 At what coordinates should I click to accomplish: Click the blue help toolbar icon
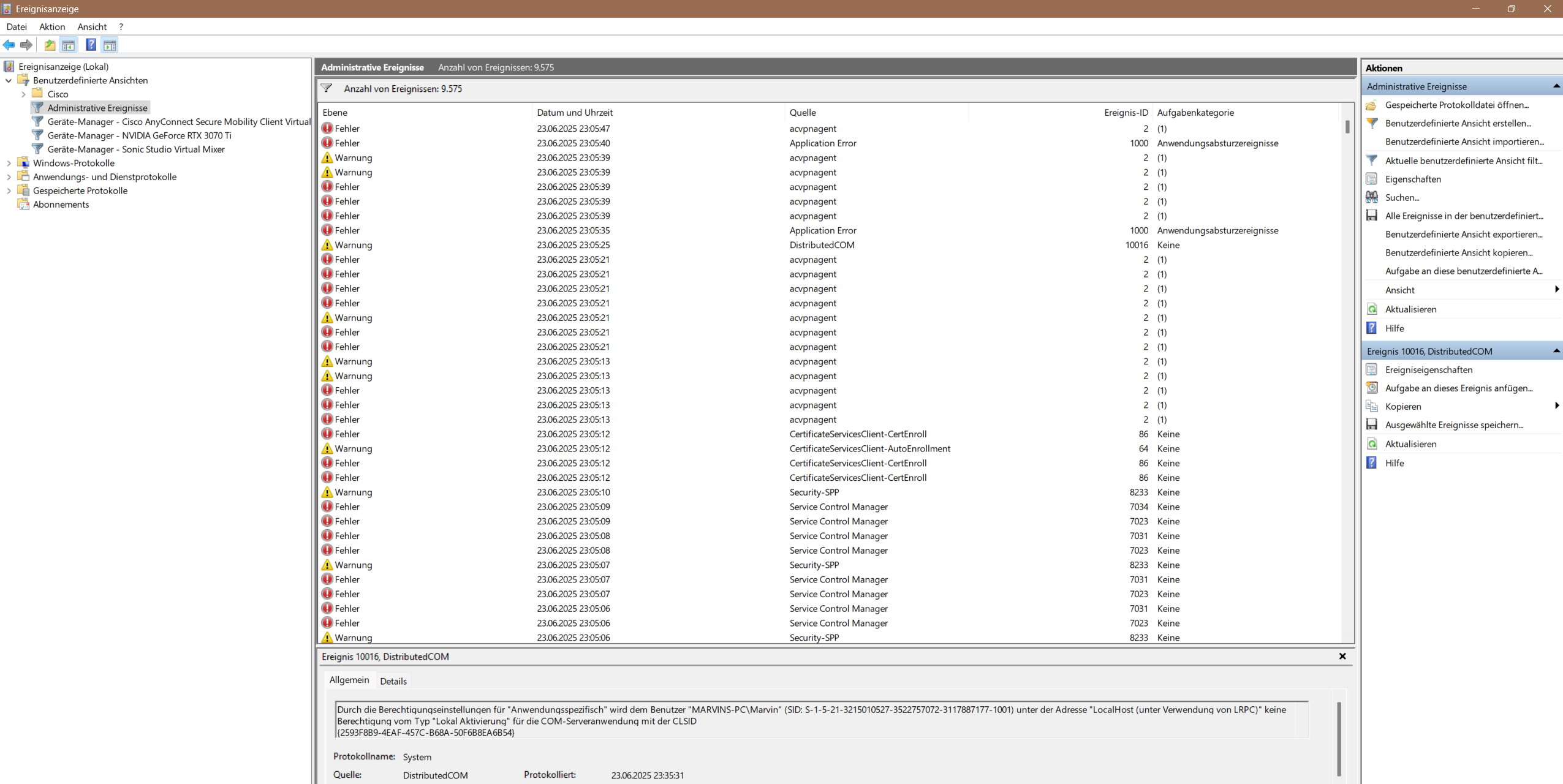91,45
